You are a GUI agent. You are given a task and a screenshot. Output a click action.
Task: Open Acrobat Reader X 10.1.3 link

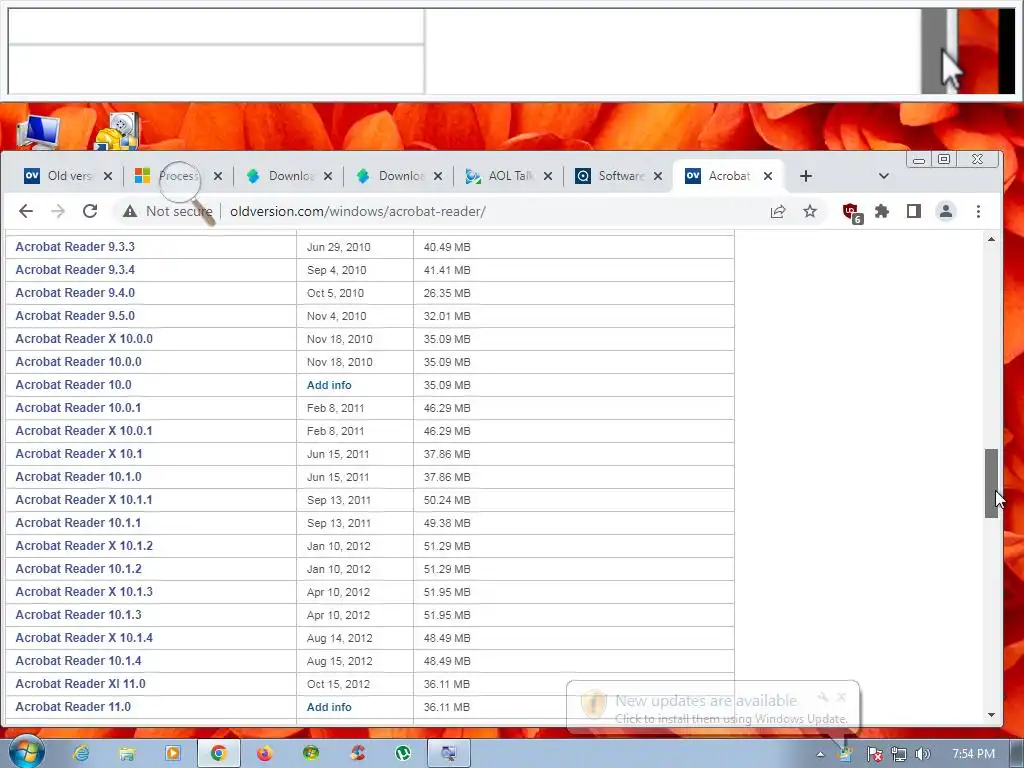coord(84,591)
